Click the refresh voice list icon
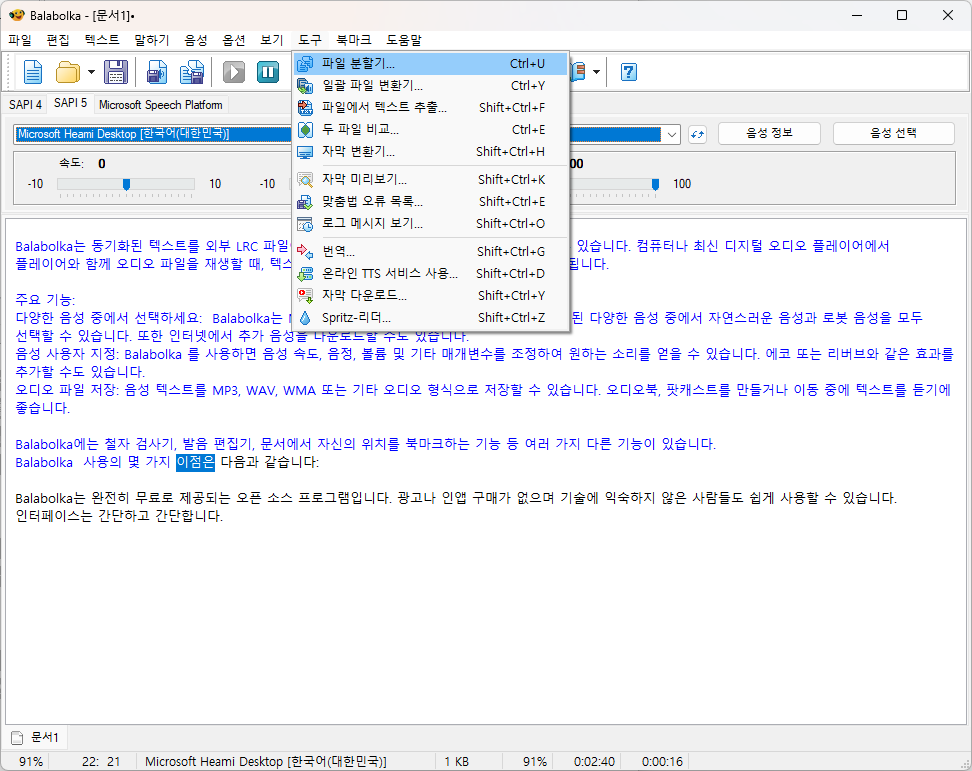The height and width of the screenshot is (771, 972). click(697, 134)
